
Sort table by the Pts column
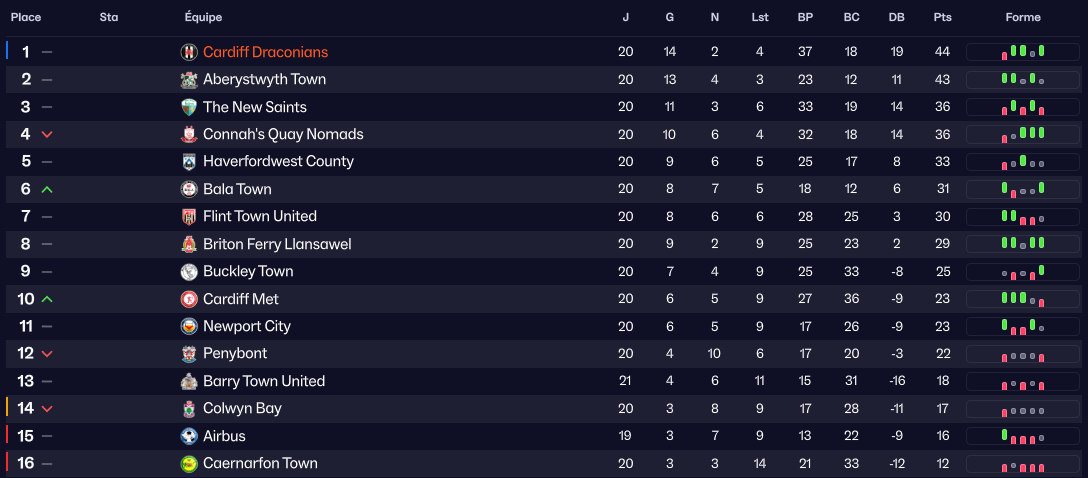point(942,17)
